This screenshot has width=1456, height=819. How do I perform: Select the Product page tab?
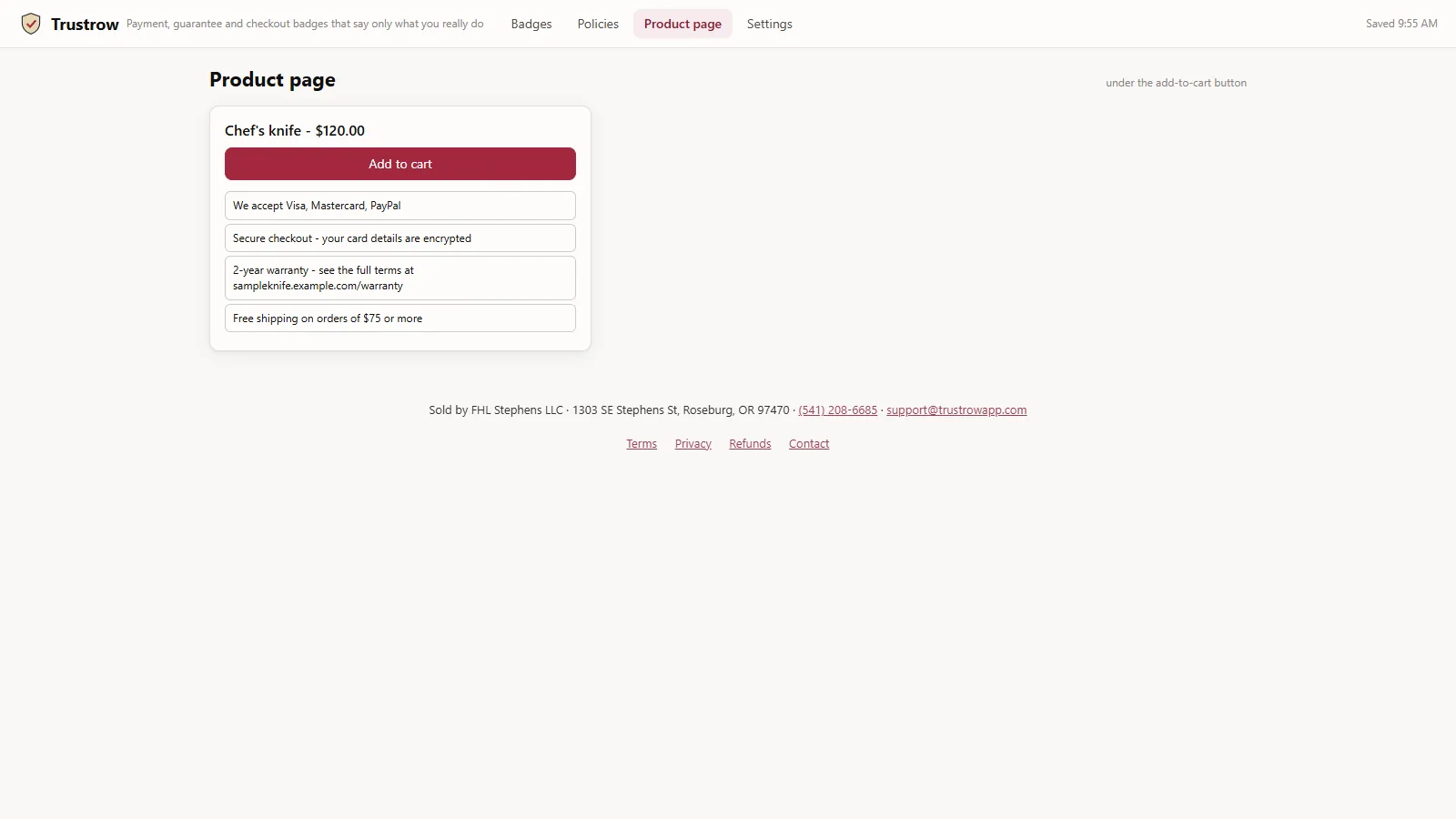pyautogui.click(x=682, y=24)
